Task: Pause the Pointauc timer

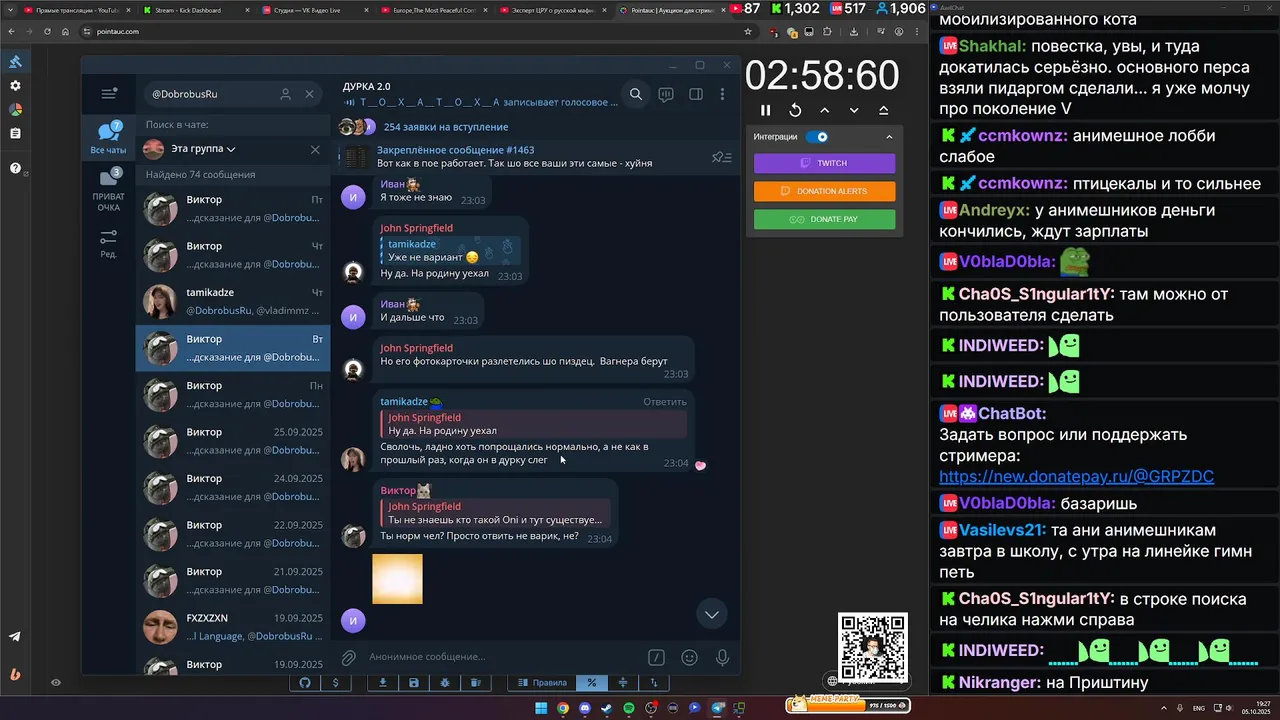Action: (x=766, y=110)
